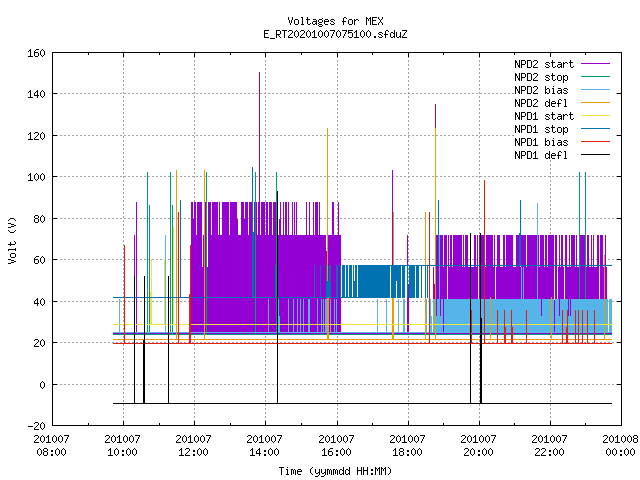Click the 'NPD2 start' legend label
Screen dimensions: 640x480
point(544,64)
